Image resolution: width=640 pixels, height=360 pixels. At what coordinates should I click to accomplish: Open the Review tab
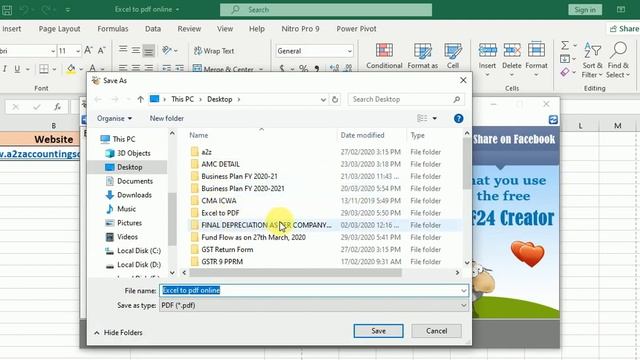pos(189,29)
